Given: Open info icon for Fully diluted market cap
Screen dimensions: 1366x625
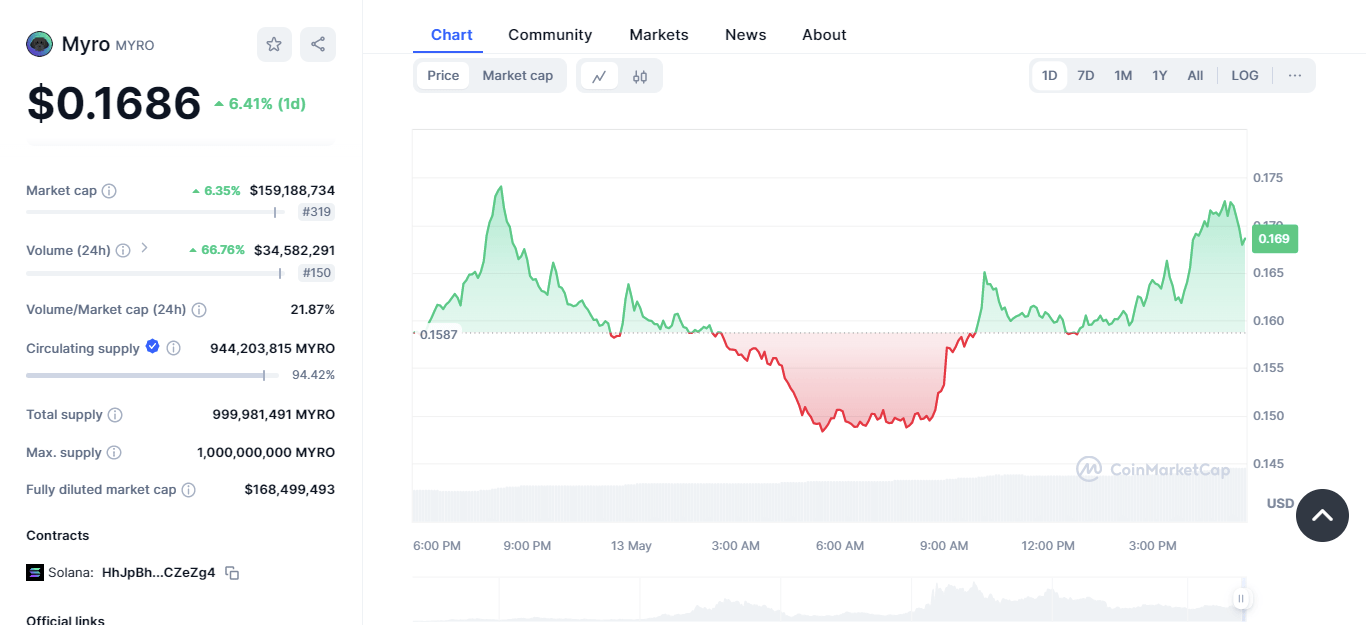Looking at the screenshot, I should click(188, 490).
